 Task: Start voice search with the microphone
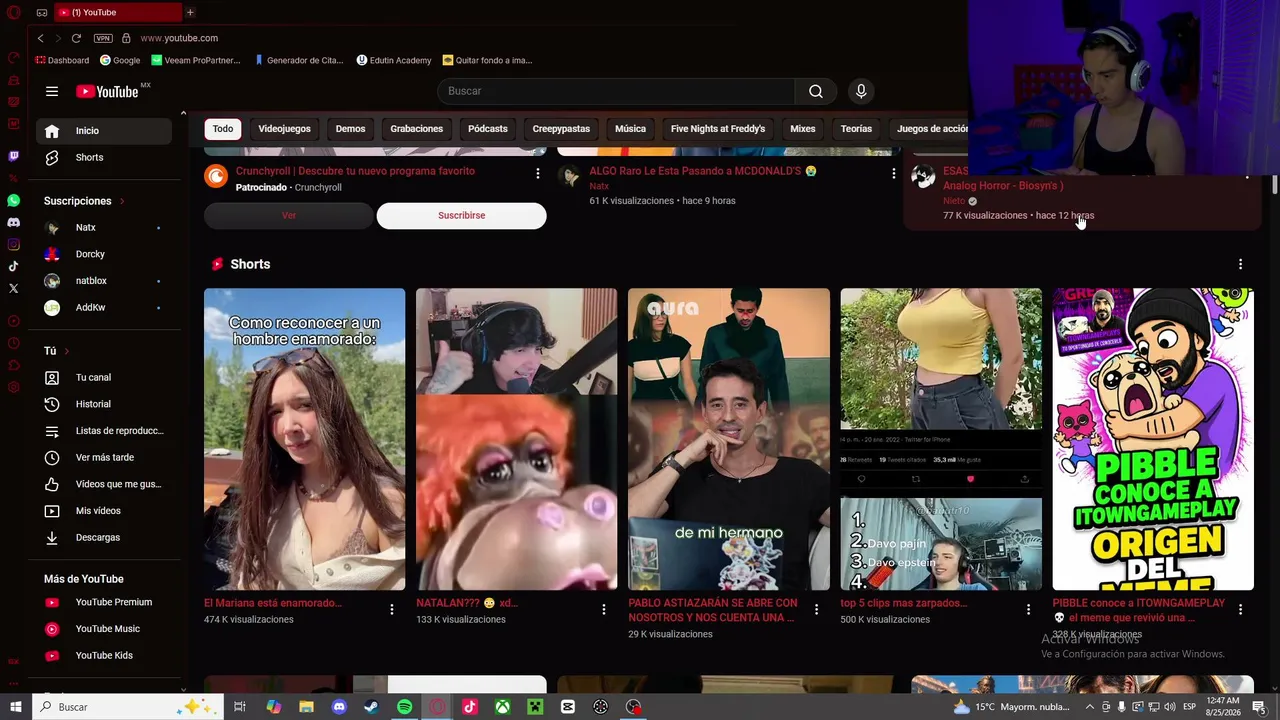[861, 91]
